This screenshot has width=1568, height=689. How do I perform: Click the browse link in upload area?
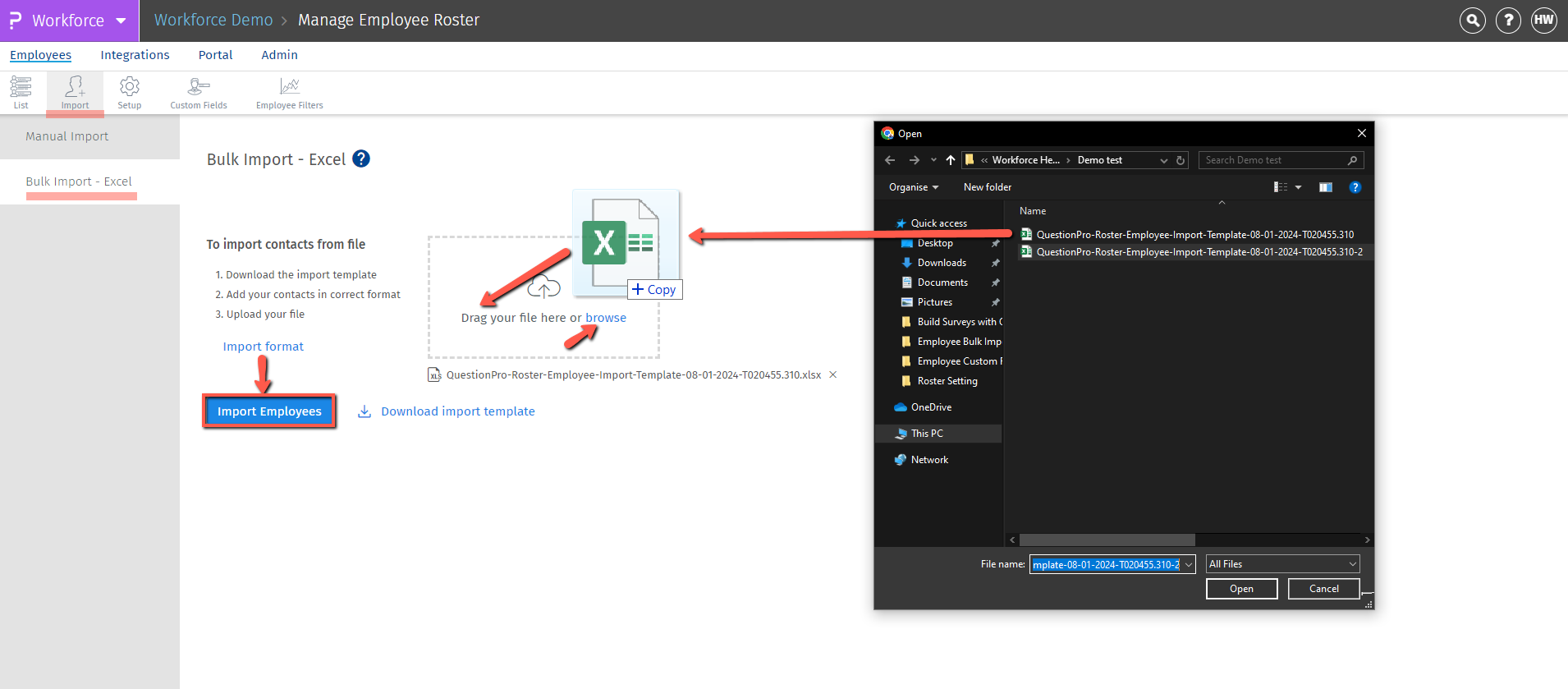click(606, 318)
